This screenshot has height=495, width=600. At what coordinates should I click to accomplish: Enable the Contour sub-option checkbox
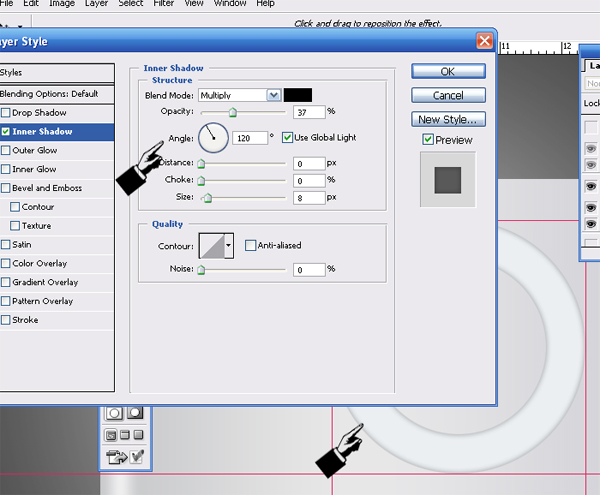point(15,207)
